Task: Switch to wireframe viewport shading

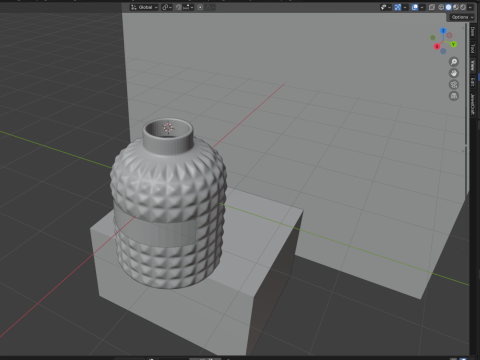Action: [x=441, y=7]
